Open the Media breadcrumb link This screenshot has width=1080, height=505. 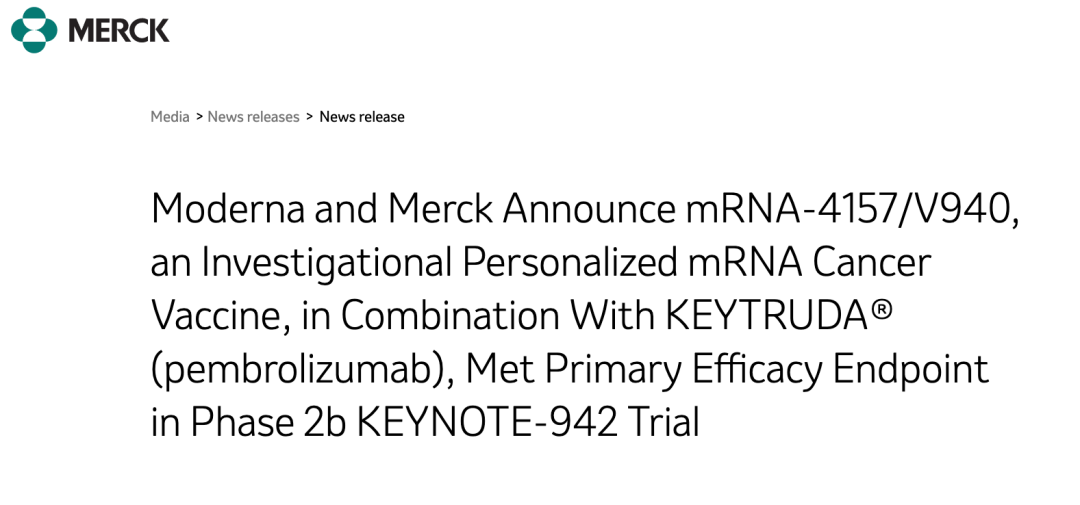pyautogui.click(x=170, y=117)
